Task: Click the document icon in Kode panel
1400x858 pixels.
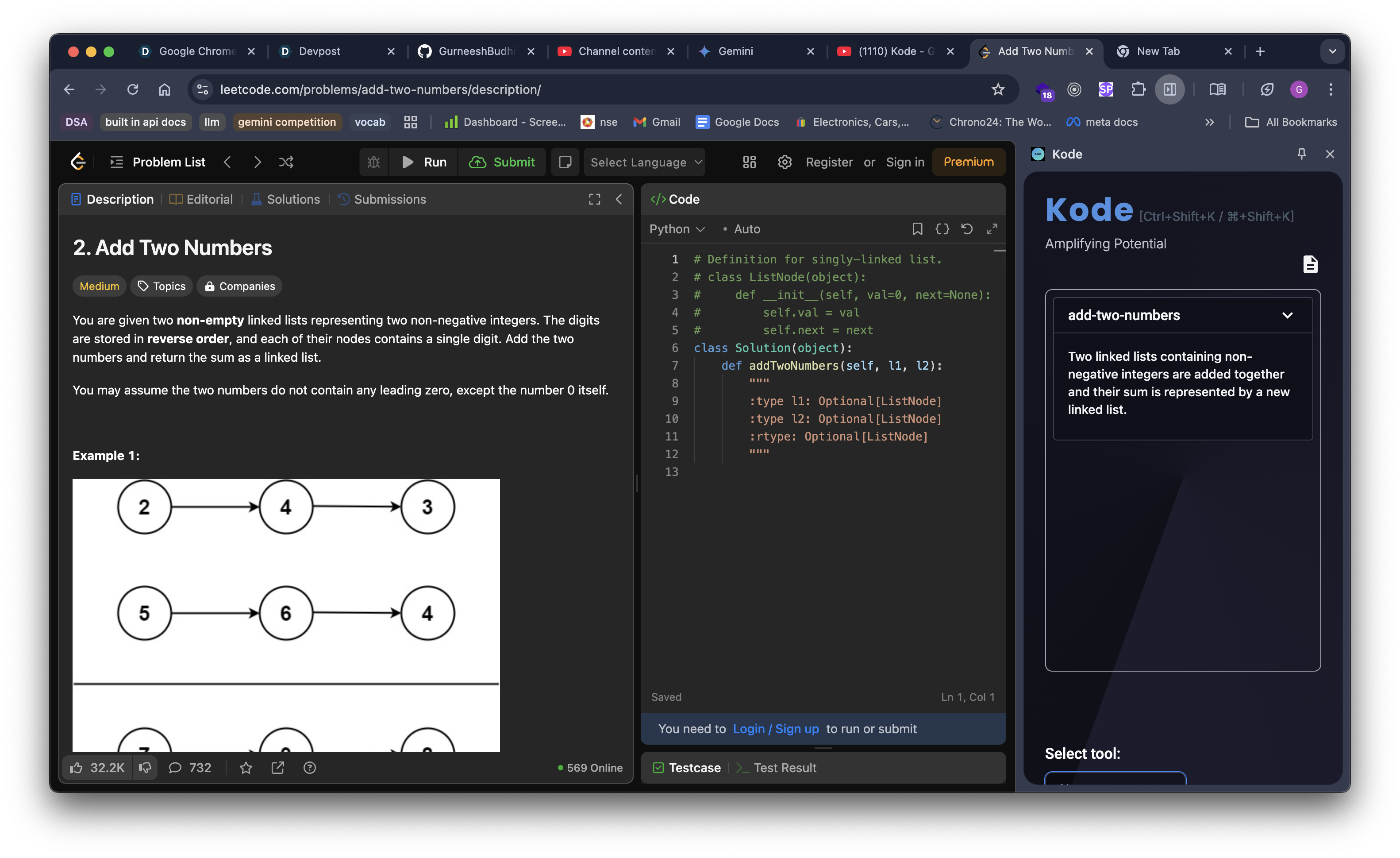Action: (1310, 264)
